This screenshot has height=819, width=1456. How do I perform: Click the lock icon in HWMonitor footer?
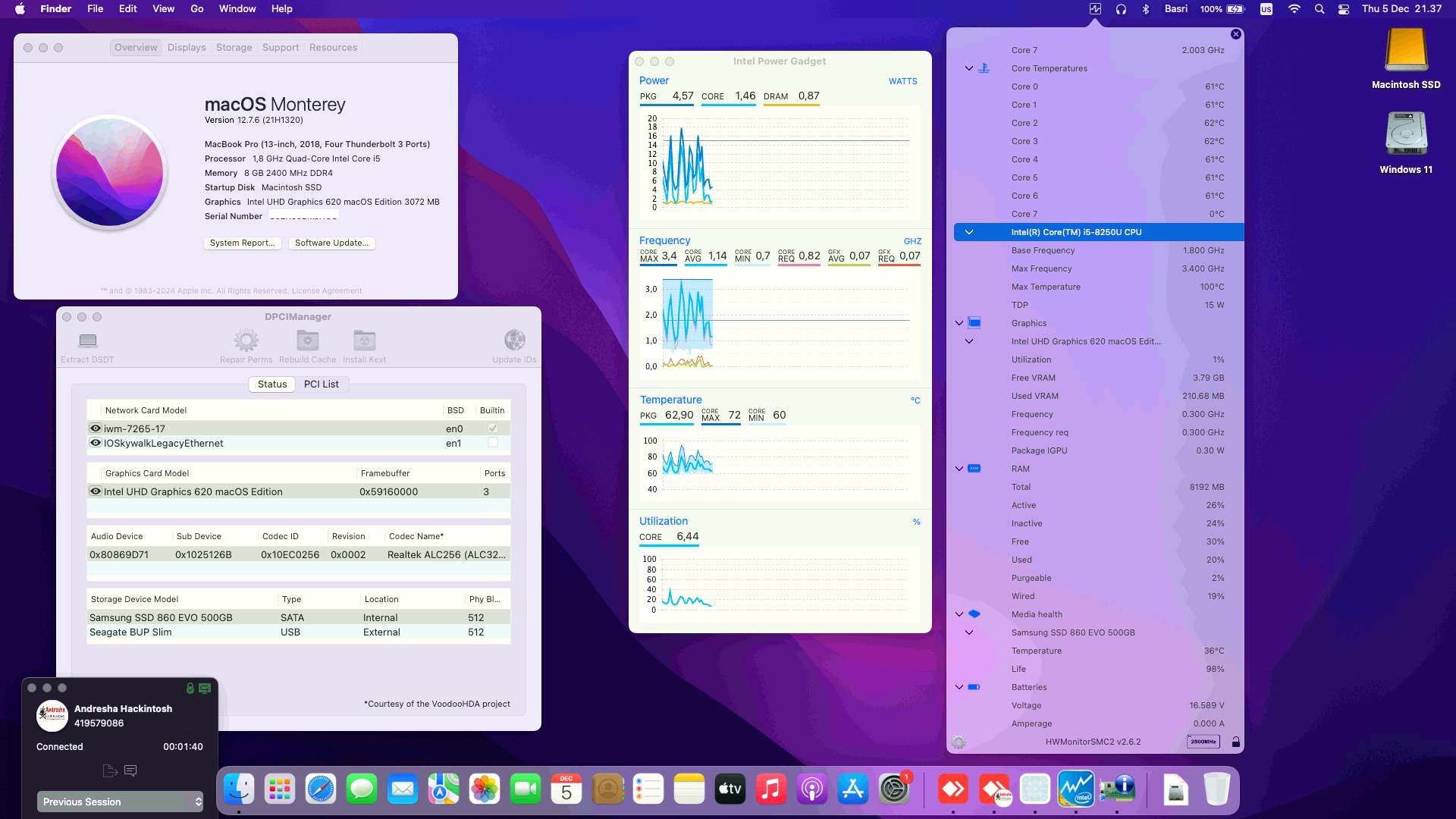pos(1235,742)
